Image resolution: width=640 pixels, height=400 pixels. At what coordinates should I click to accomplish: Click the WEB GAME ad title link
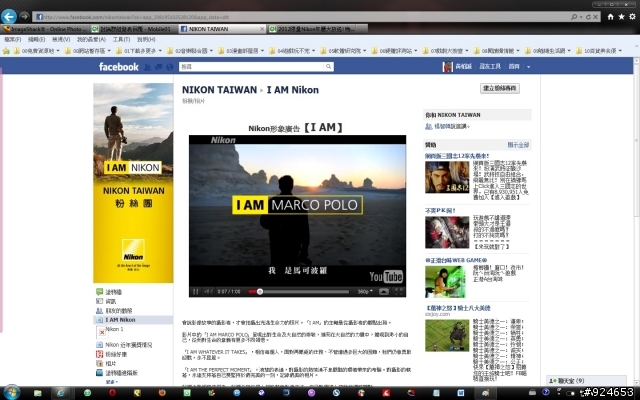[456, 260]
